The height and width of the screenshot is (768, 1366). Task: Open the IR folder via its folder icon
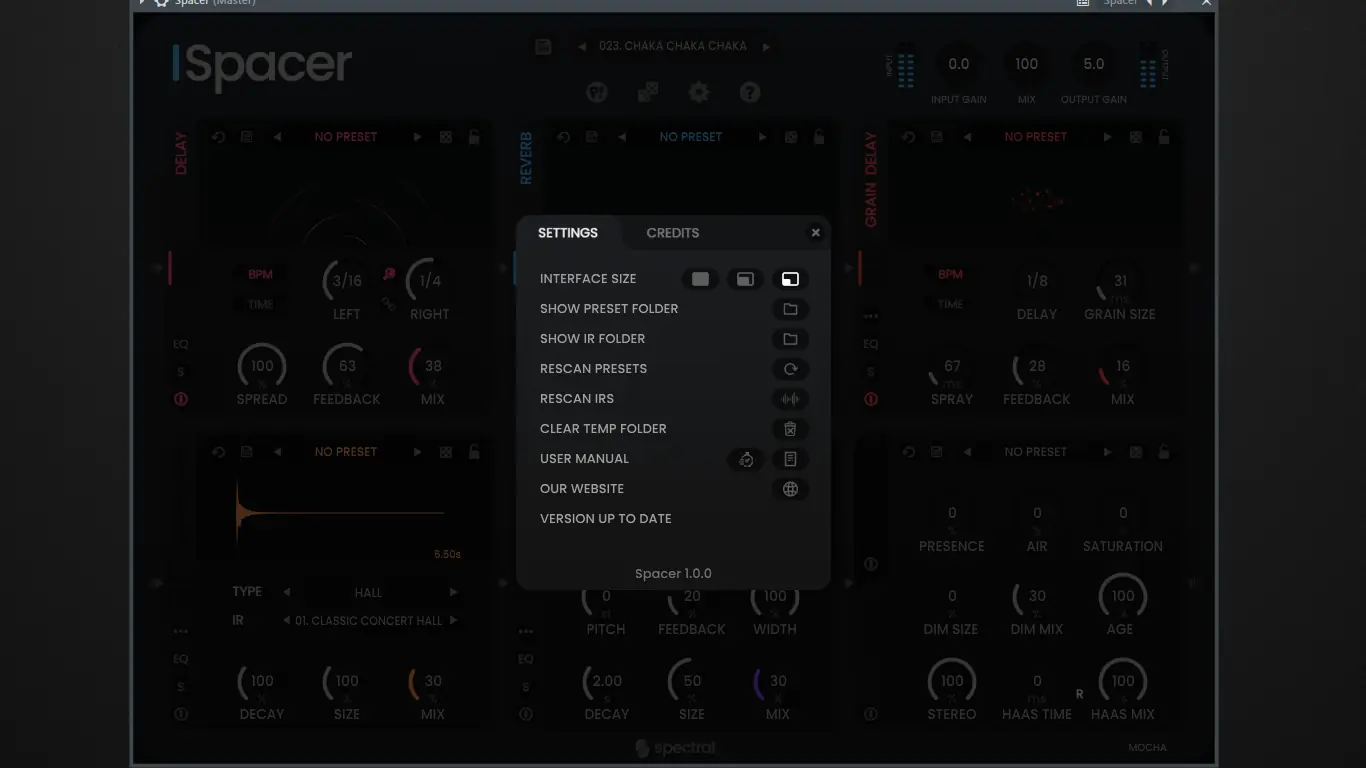tap(790, 339)
